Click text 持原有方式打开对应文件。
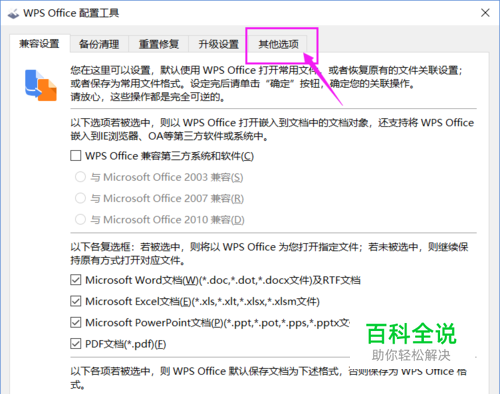Screen dimensions: 500x394 click(x=128, y=260)
